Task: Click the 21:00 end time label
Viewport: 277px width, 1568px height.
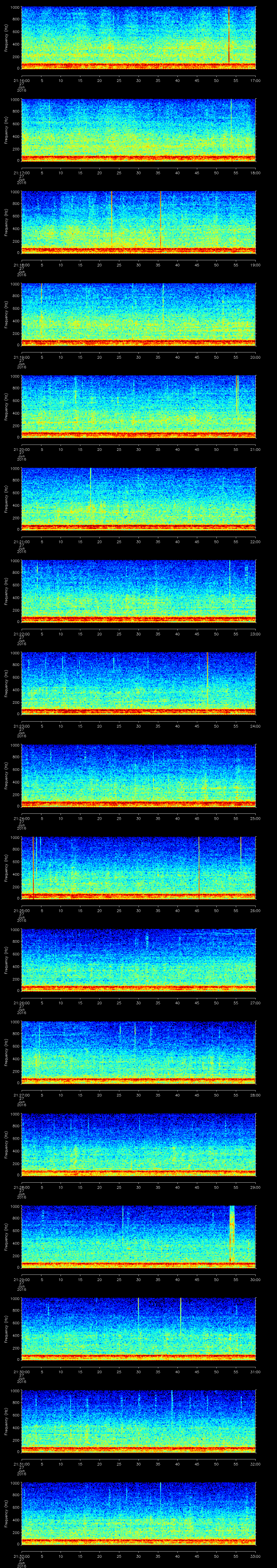Action: click(x=255, y=449)
